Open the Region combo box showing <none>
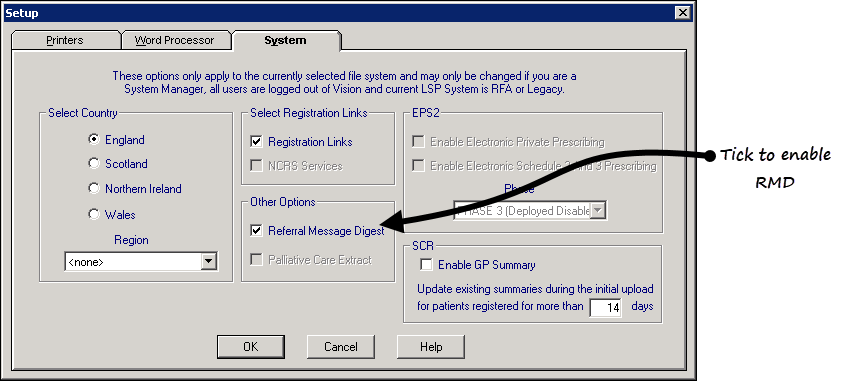The width and height of the screenshot is (862, 381). pos(141,262)
